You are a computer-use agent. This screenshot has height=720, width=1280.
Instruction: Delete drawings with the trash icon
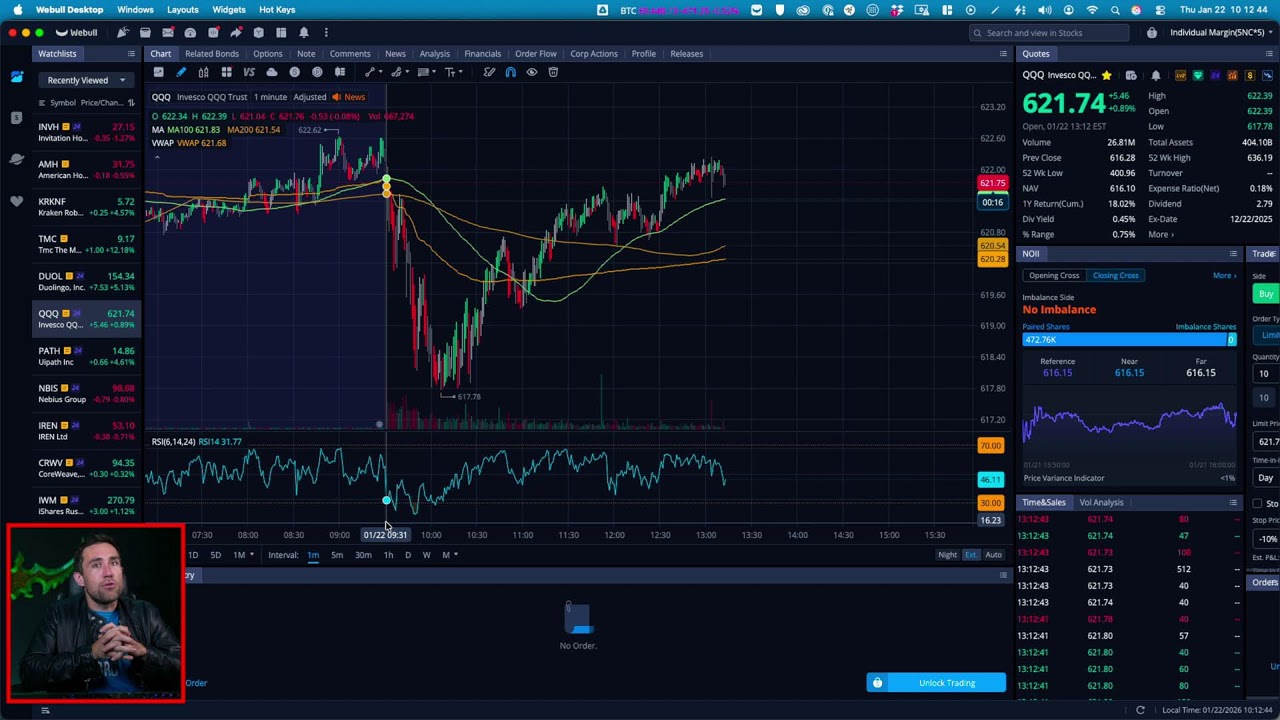point(553,72)
